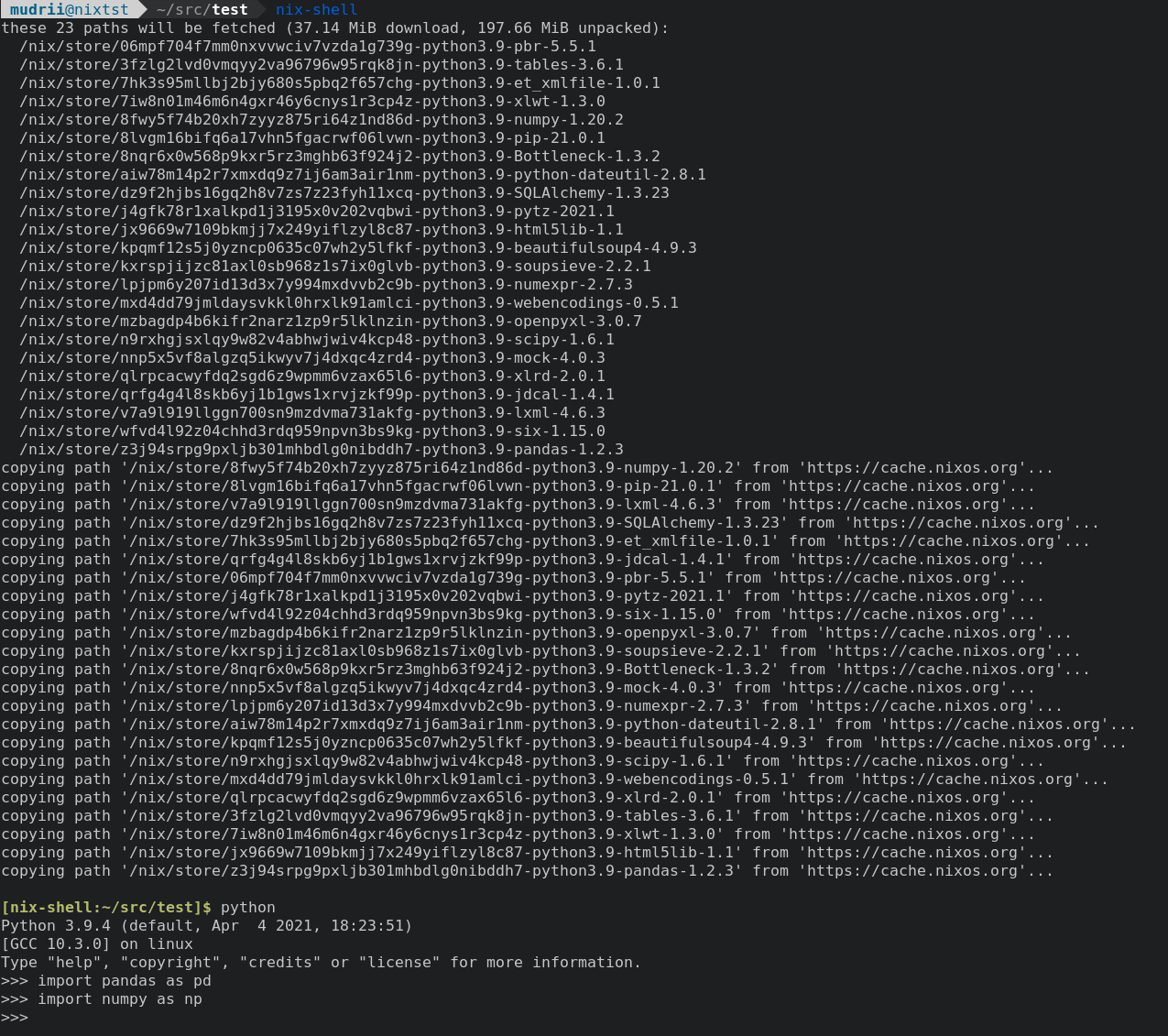Click the 'copying path' line for scipy-1.6.1
1168x1036 pixels.
pos(523,760)
